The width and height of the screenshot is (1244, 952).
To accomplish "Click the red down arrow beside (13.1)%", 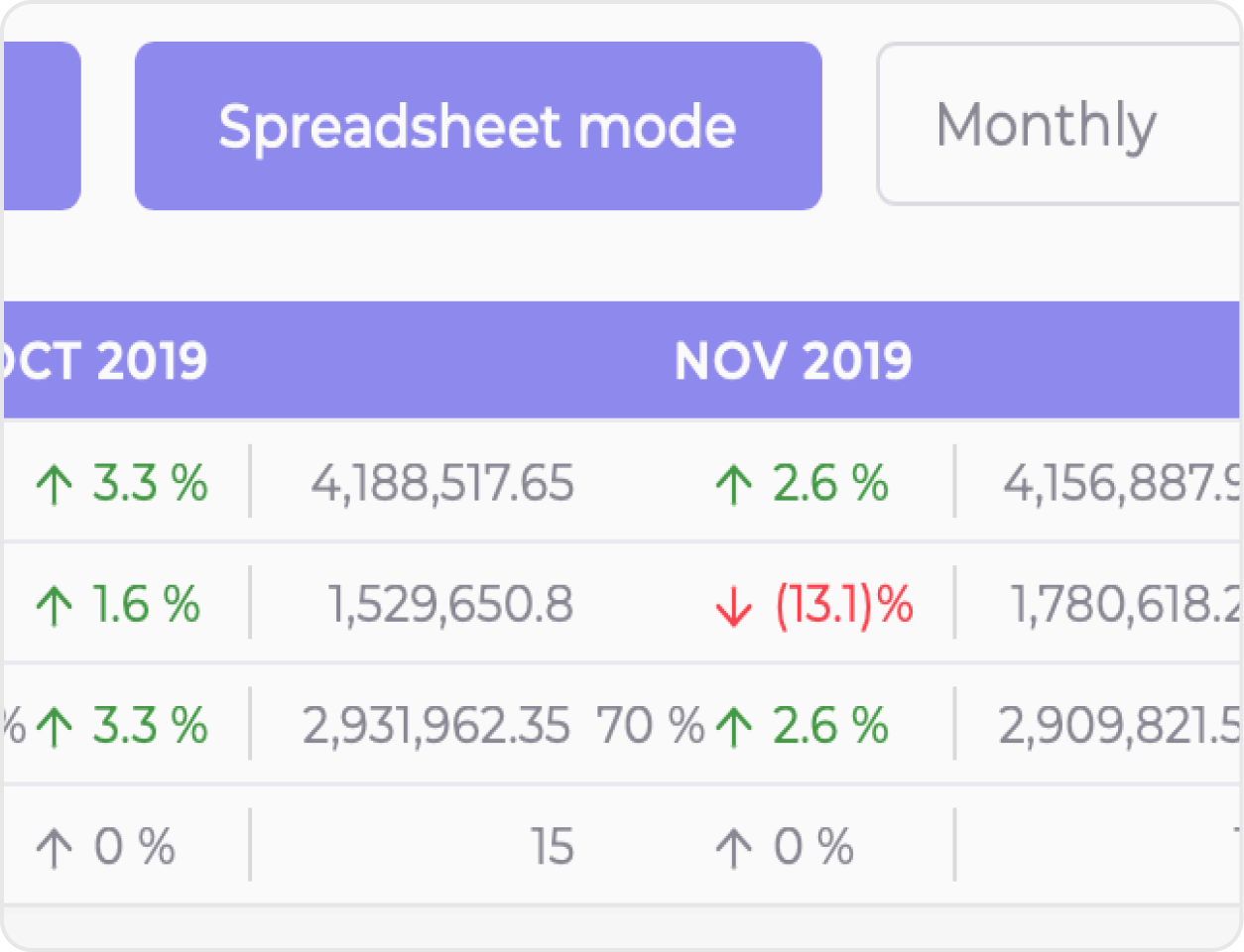I will click(733, 607).
